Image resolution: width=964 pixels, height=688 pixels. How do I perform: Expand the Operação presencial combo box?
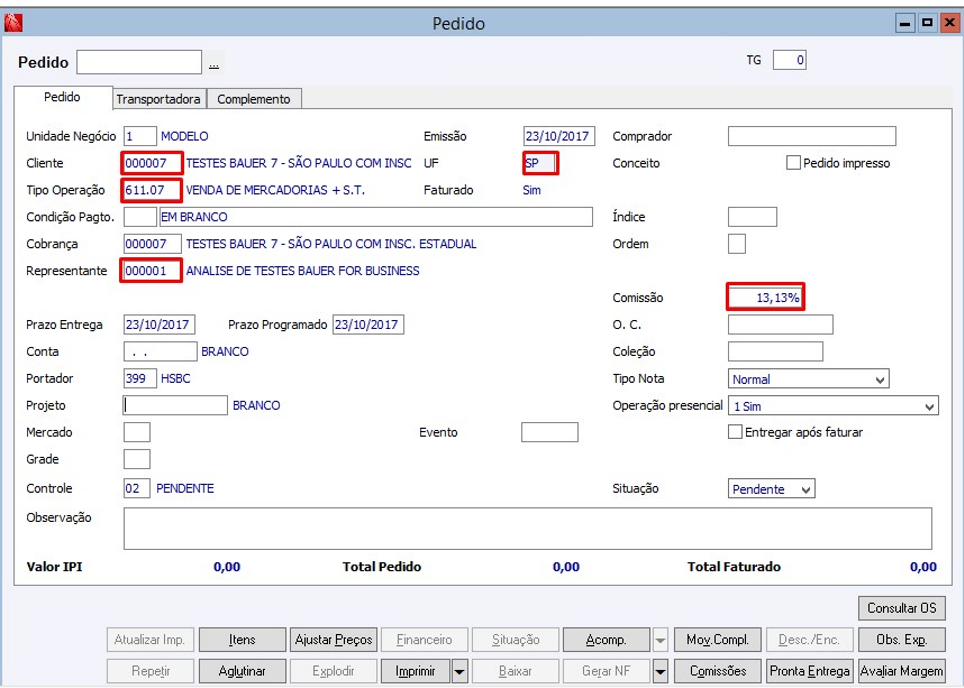(x=929, y=406)
